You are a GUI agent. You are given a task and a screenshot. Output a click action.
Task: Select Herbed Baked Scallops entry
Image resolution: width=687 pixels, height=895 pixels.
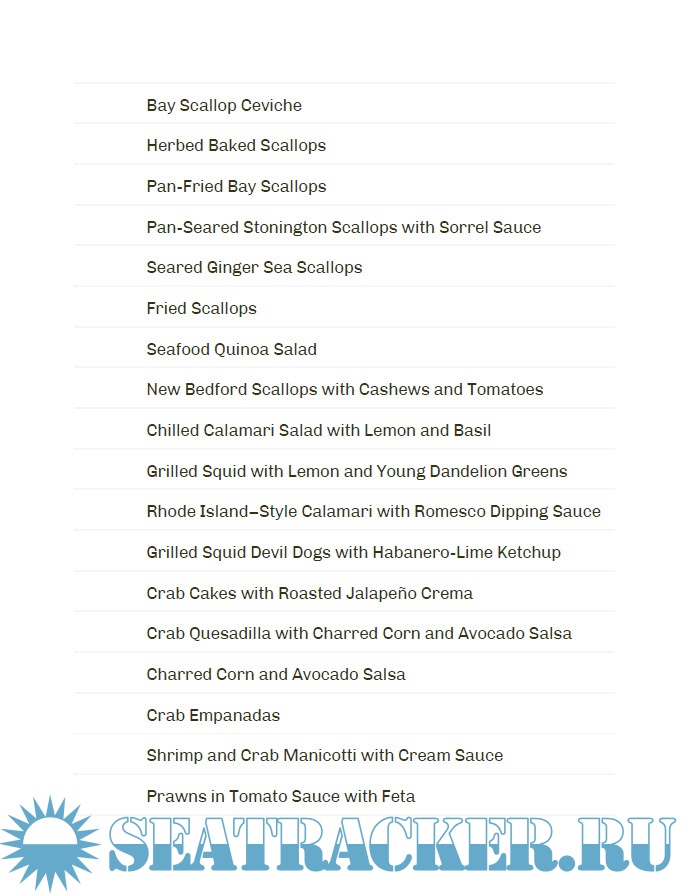(236, 145)
